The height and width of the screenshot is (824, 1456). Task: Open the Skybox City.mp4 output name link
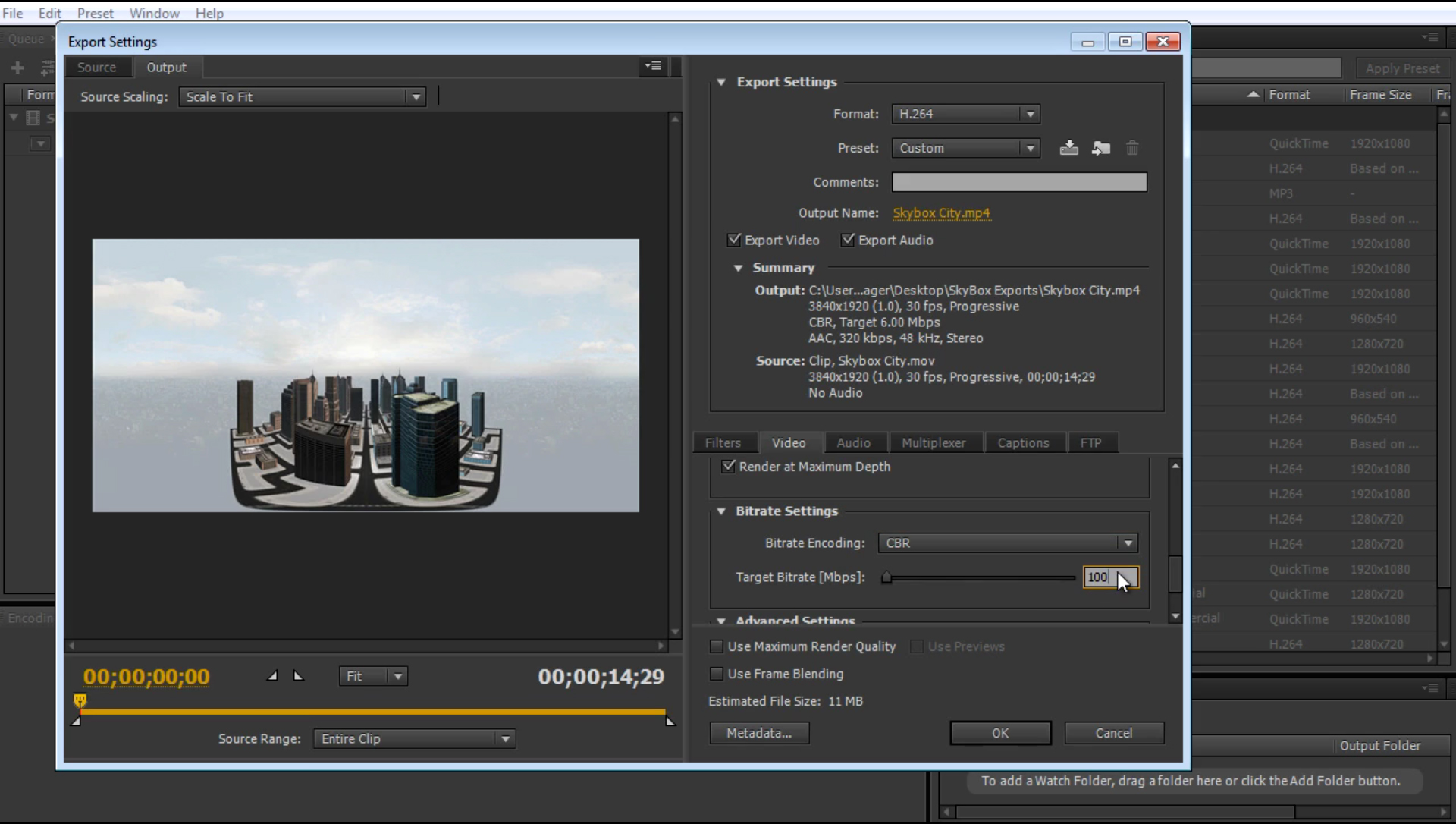[941, 213]
